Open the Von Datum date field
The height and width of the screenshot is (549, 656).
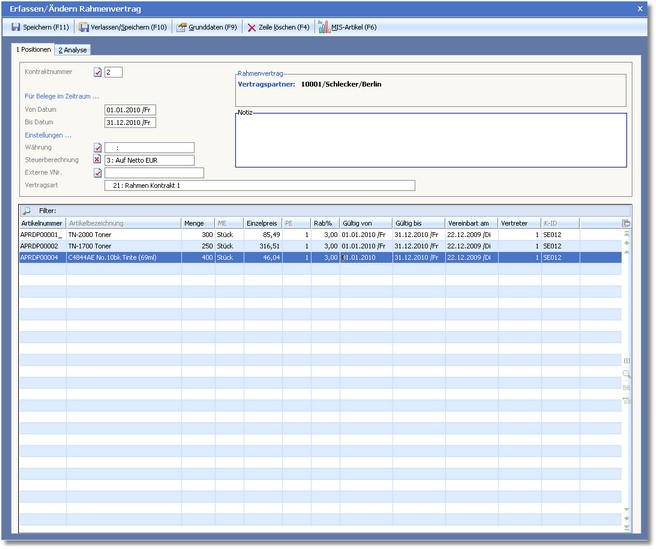(130, 110)
